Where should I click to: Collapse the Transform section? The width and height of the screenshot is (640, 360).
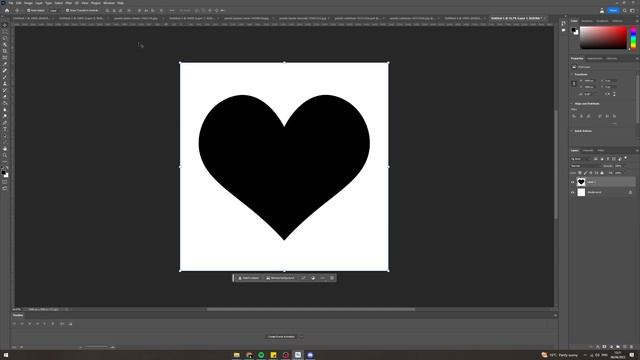(572, 74)
